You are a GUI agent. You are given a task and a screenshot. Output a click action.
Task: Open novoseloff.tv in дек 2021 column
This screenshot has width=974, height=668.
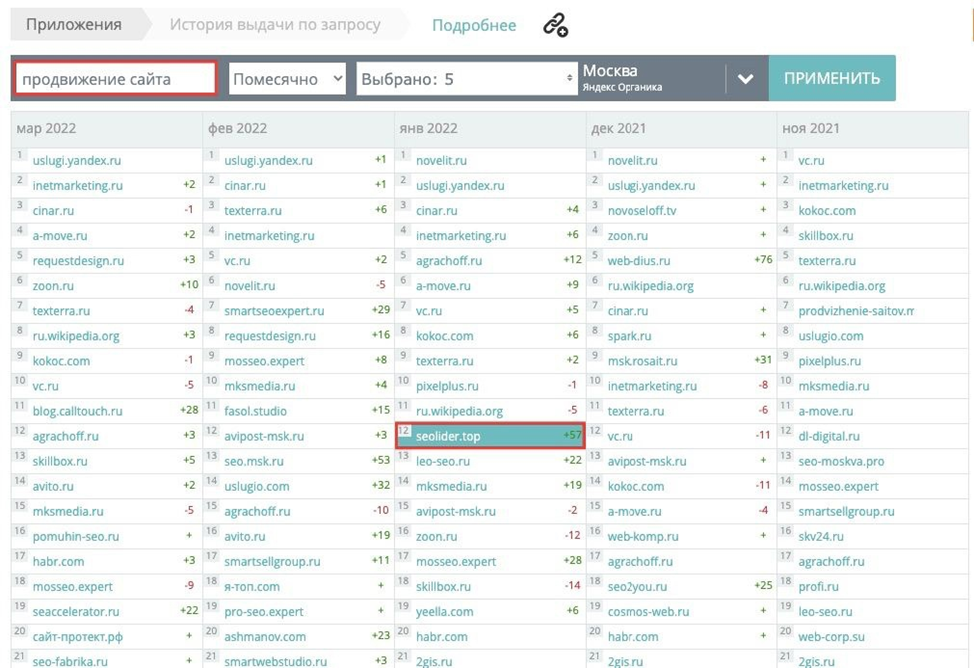(x=642, y=211)
